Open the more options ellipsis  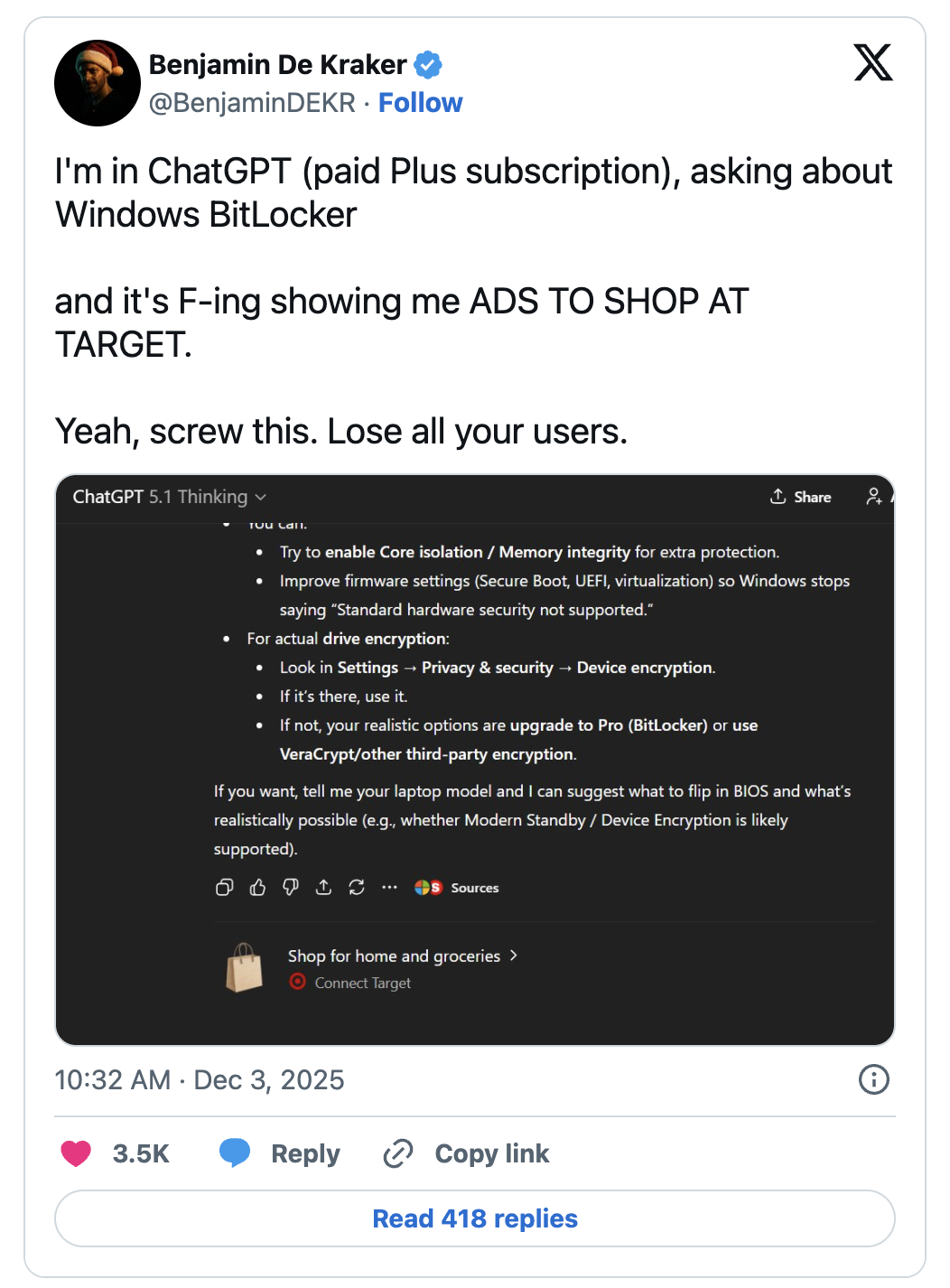[x=389, y=888]
